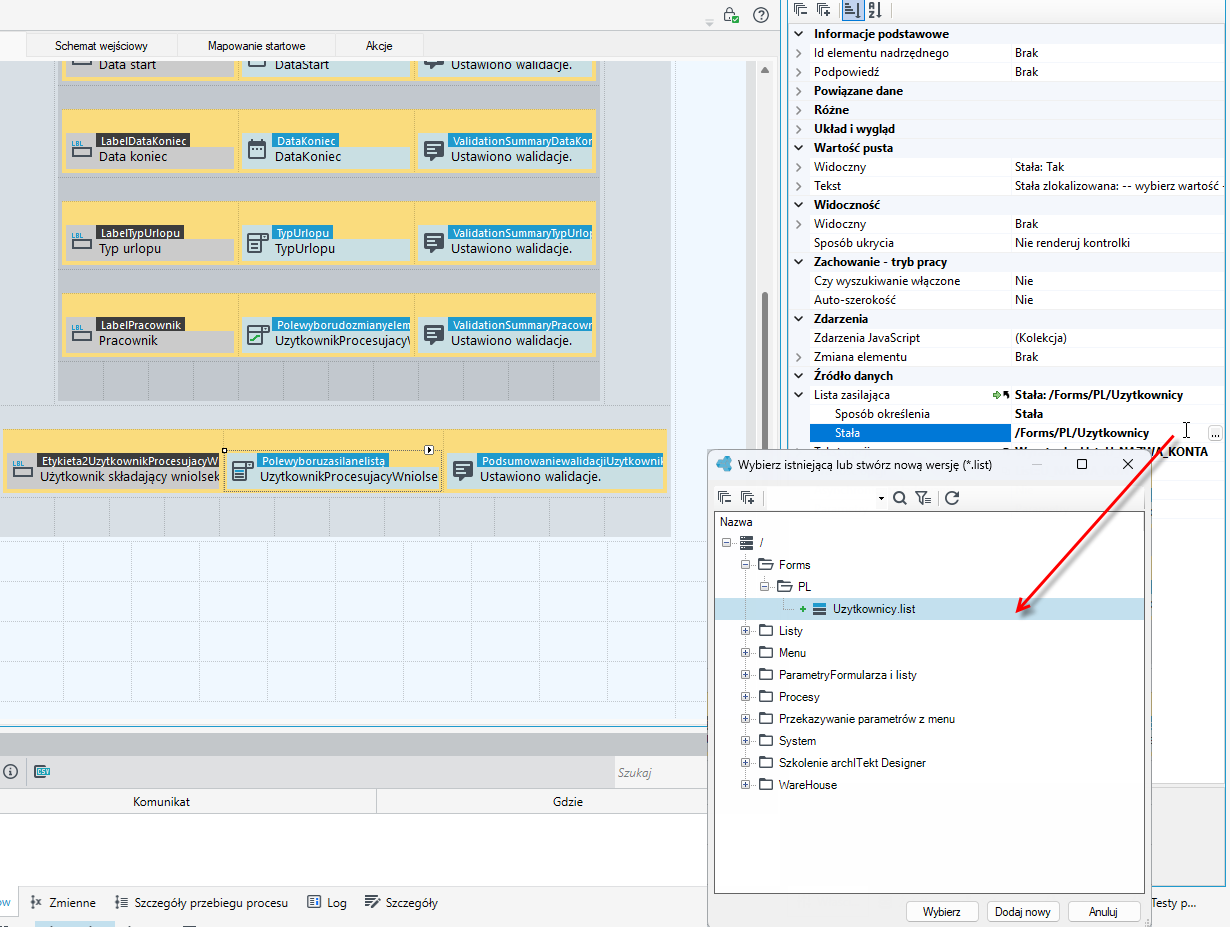Expand the Listy folder in the tree
The image size is (1230, 927).
[745, 631]
